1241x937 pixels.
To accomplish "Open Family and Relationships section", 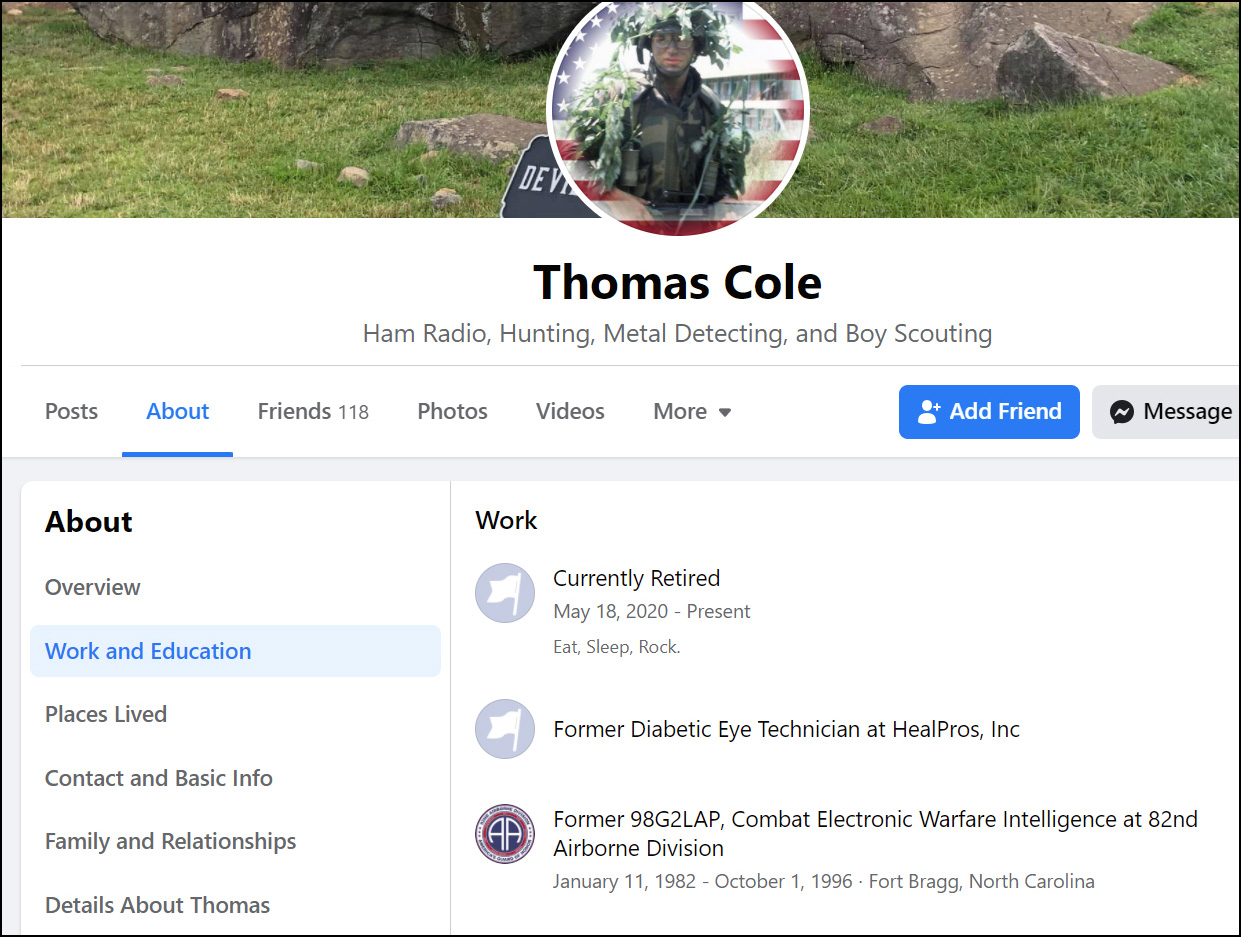I will (x=170, y=841).
